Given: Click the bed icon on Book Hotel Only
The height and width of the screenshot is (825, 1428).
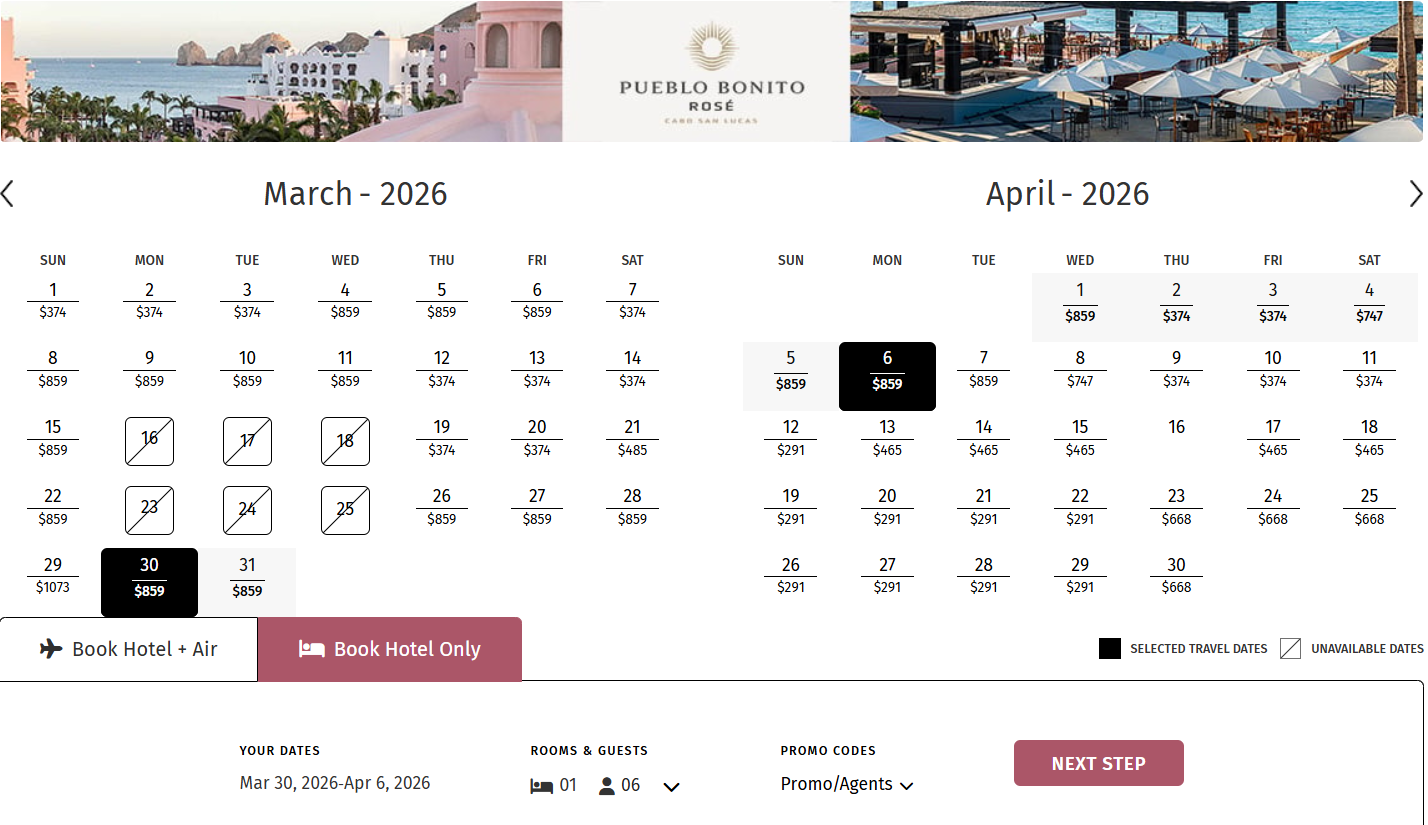Looking at the screenshot, I should (311, 649).
